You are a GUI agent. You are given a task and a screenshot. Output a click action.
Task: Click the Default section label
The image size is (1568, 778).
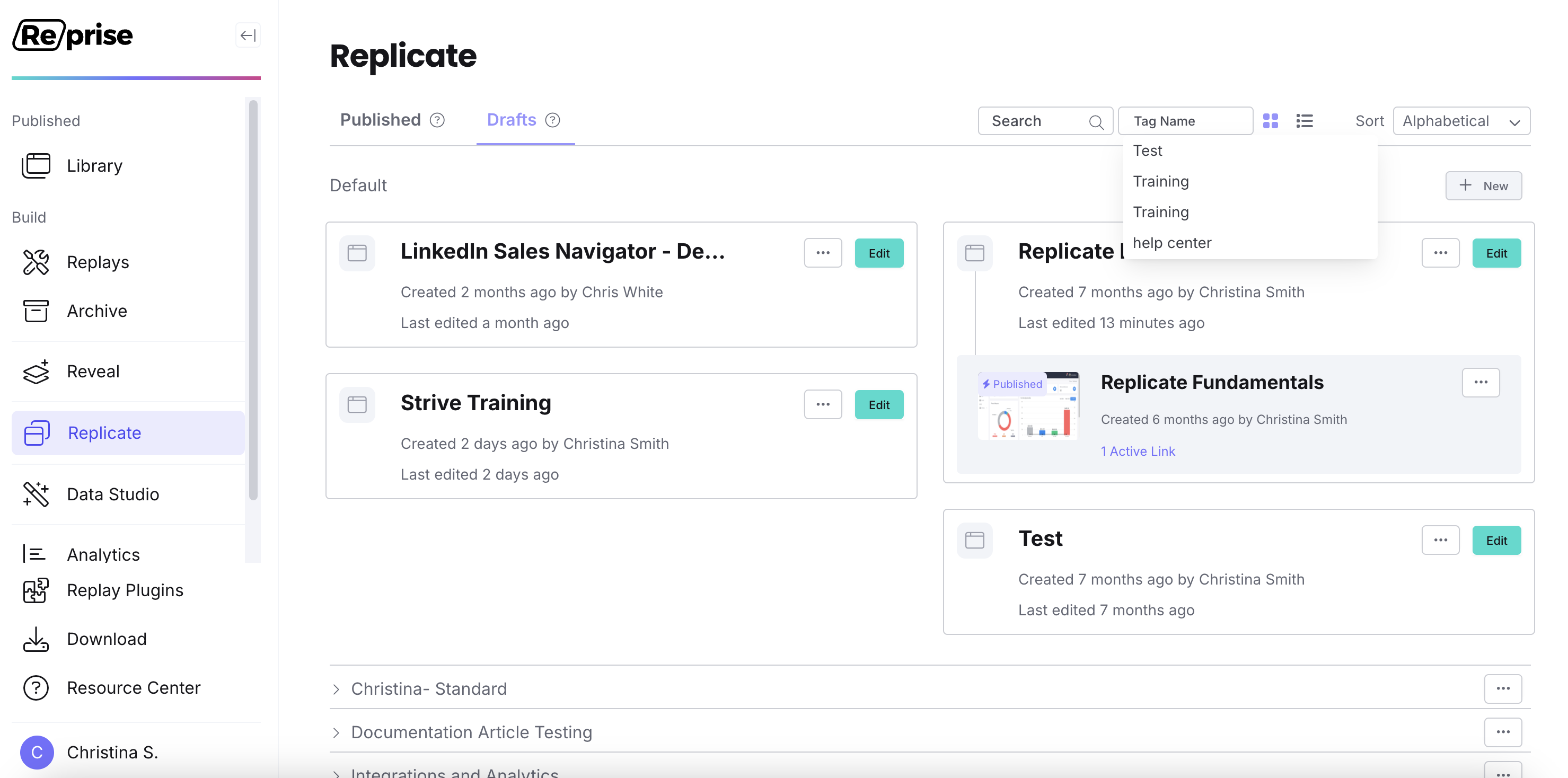(358, 185)
